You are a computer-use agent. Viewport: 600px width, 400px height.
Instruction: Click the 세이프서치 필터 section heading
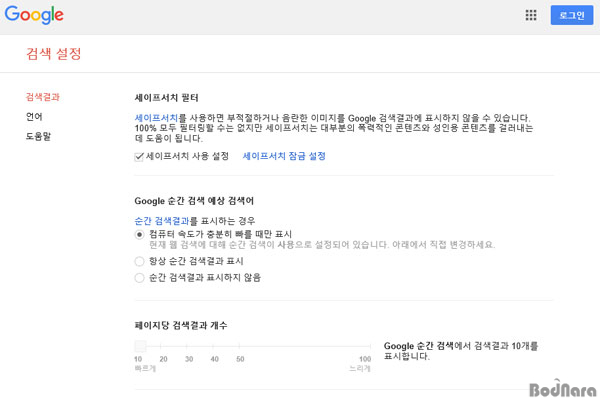[166, 98]
